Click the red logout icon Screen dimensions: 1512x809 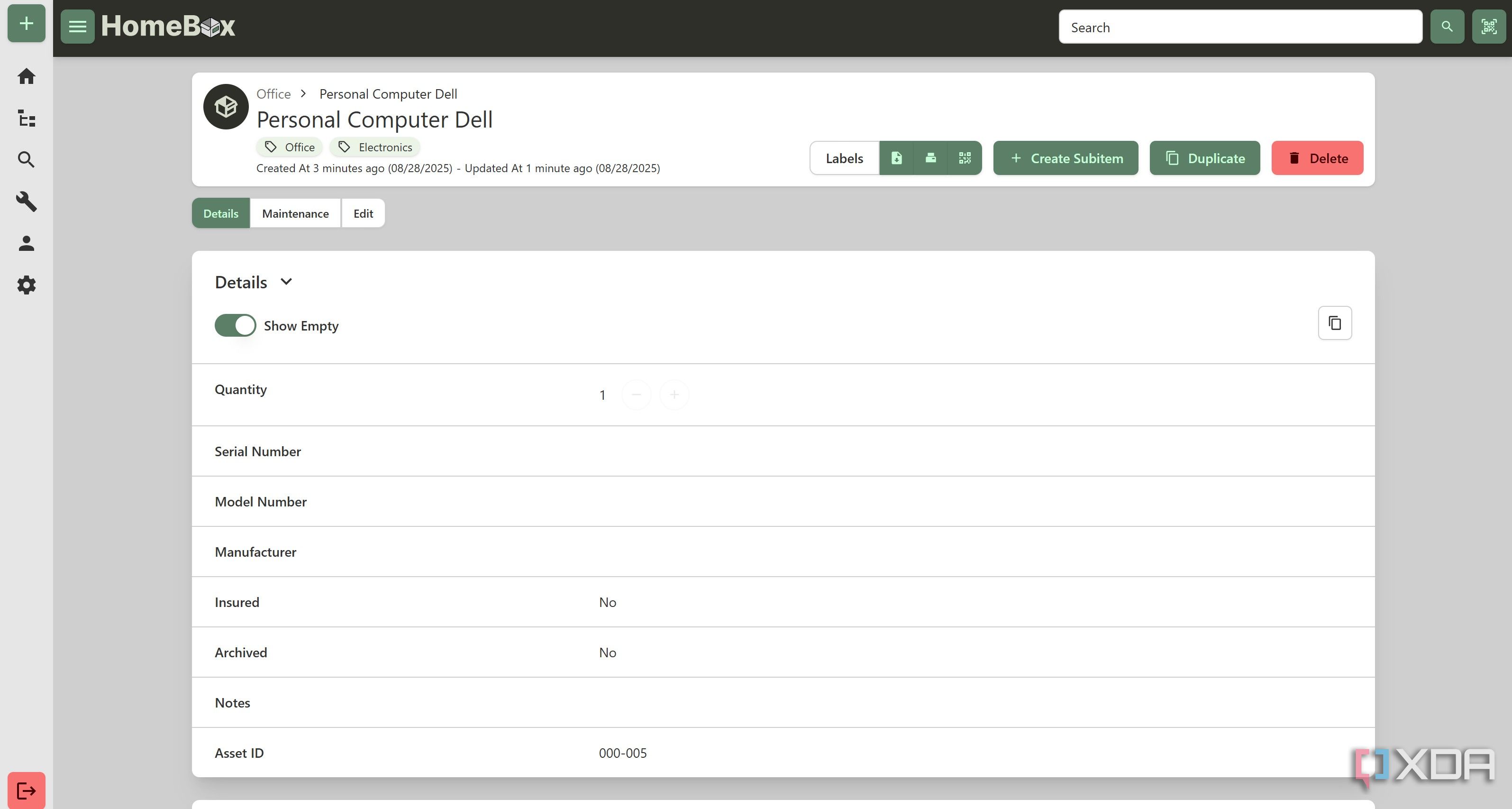pos(27,790)
